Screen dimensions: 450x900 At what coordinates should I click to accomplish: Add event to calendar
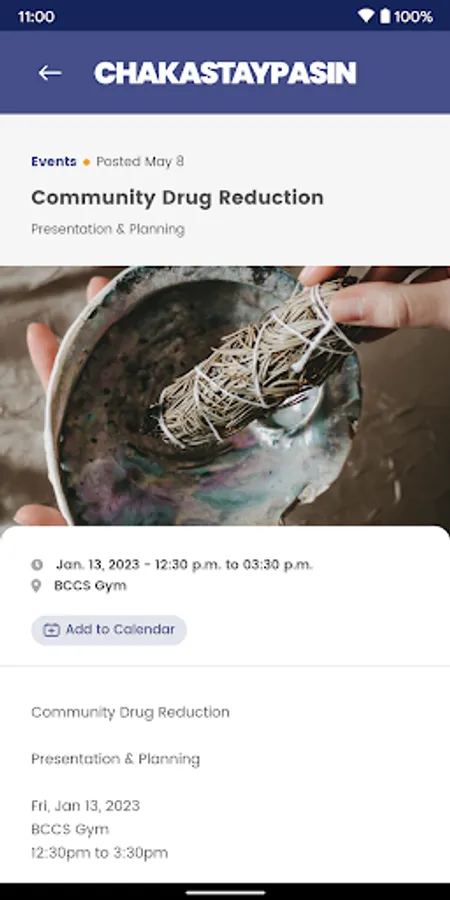(109, 630)
